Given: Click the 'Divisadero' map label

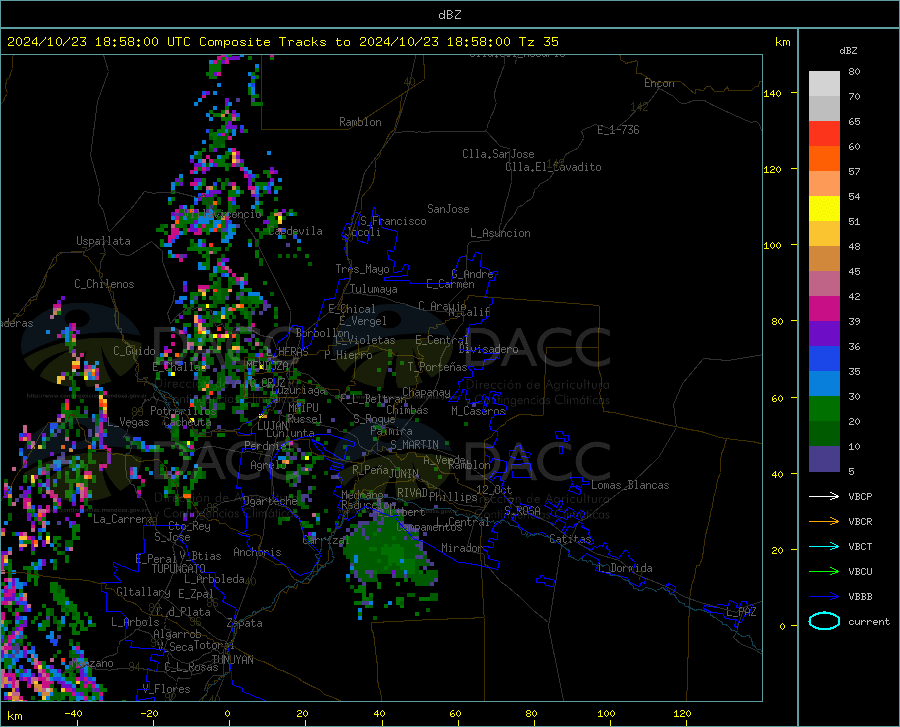Looking at the screenshot, I should pyautogui.click(x=488, y=349).
